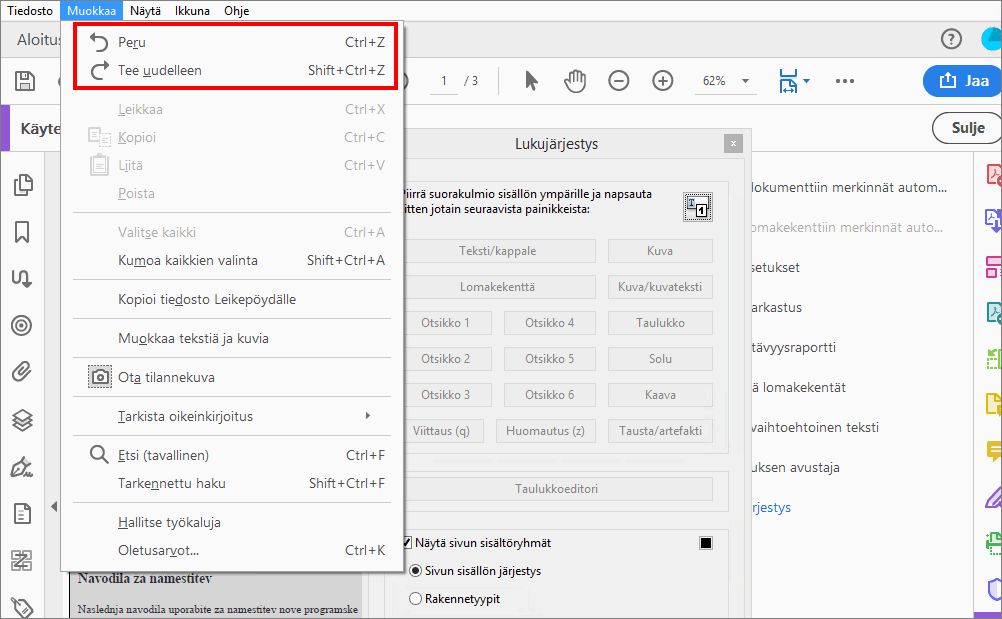This screenshot has width=1002, height=619.
Task: Choose Kumoa kaikkien valinta
Action: pyautogui.click(x=233, y=260)
